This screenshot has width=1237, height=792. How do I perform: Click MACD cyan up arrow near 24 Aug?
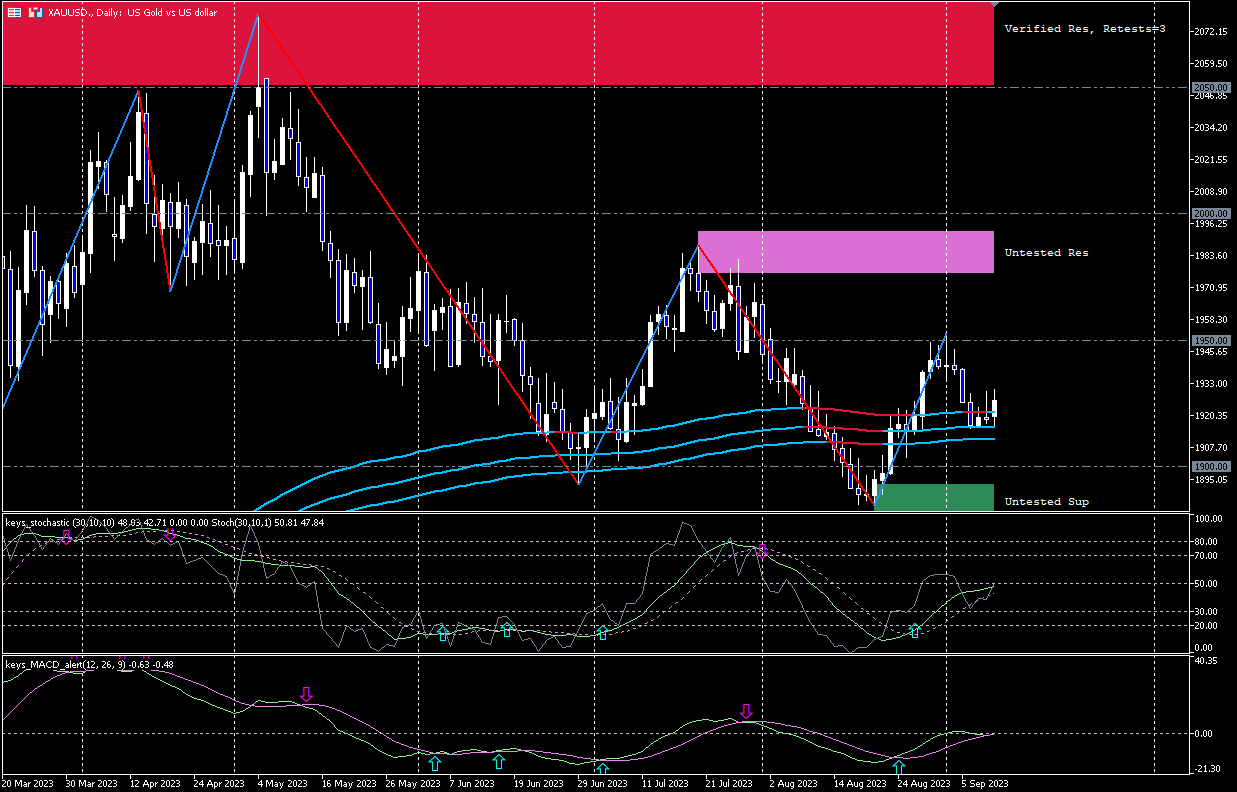[x=899, y=767]
